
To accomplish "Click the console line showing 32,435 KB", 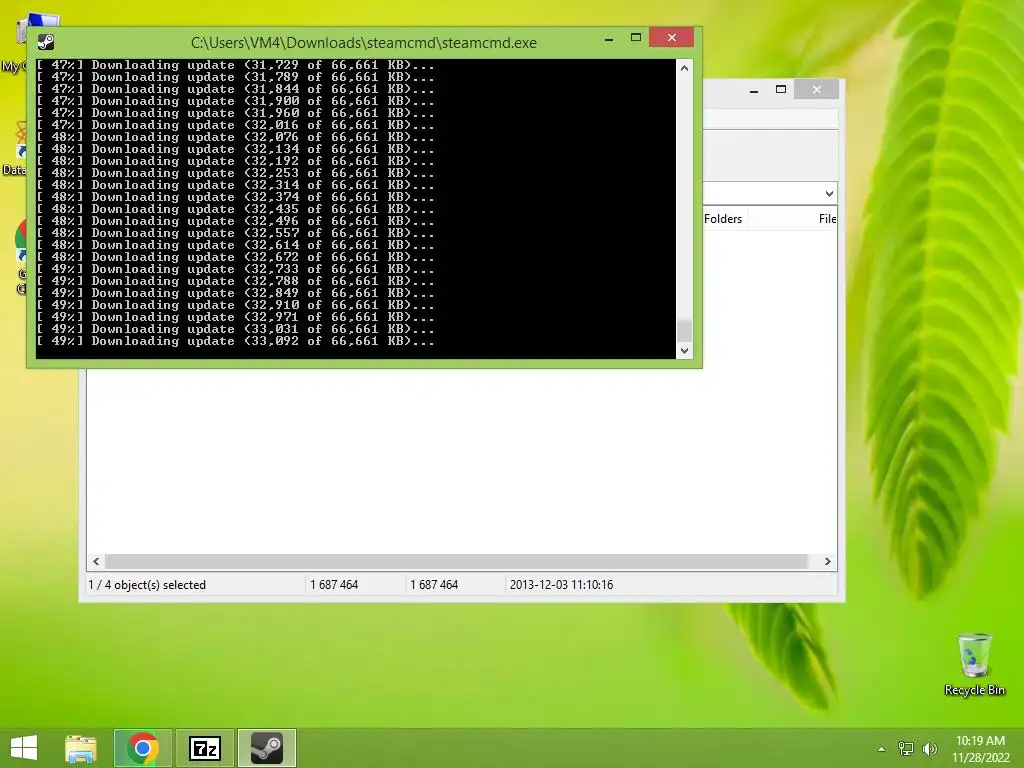I will point(235,209).
